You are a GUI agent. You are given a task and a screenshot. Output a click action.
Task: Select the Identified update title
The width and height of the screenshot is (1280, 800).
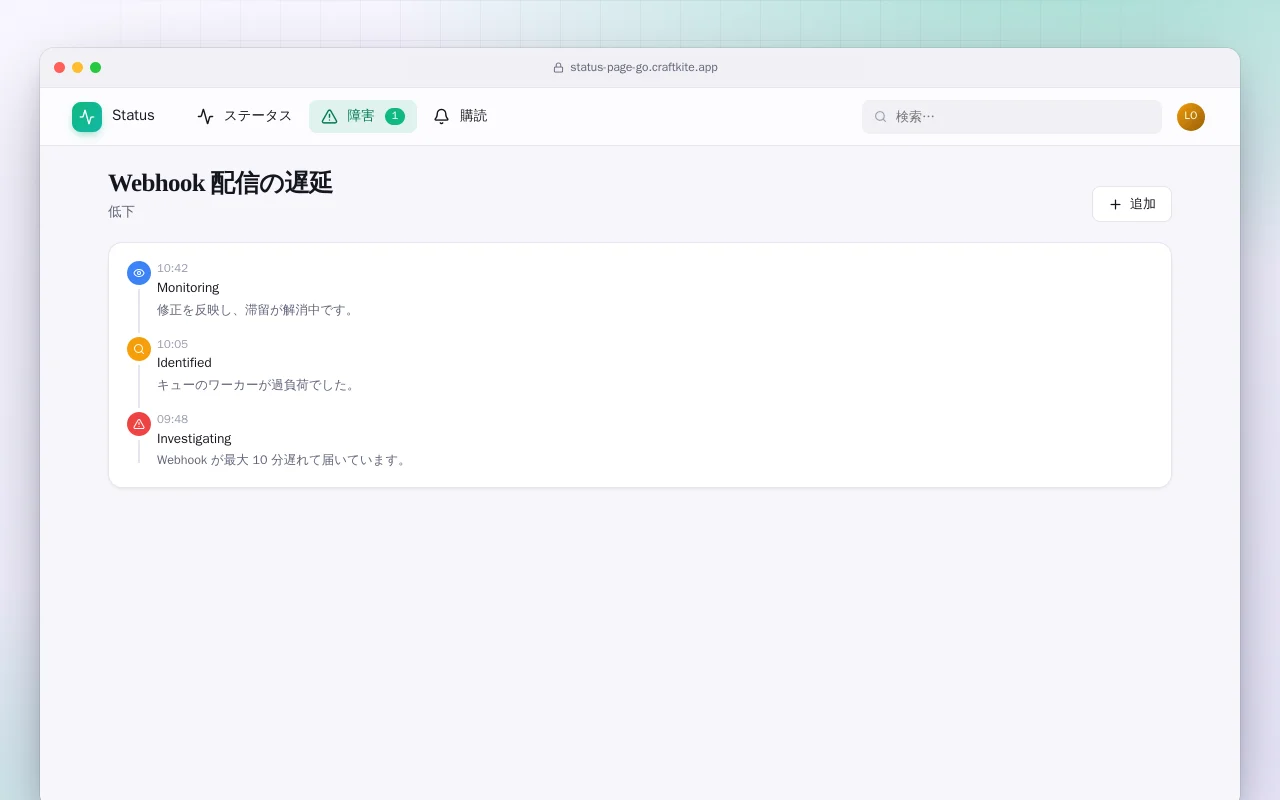(x=184, y=363)
